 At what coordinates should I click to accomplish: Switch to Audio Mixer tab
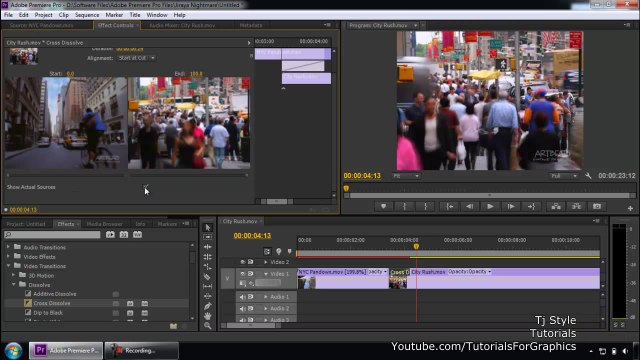[x=182, y=25]
